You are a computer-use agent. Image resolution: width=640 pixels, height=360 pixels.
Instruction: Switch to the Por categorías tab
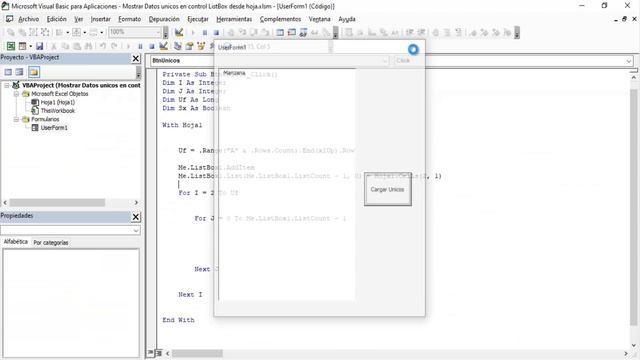click(x=51, y=242)
